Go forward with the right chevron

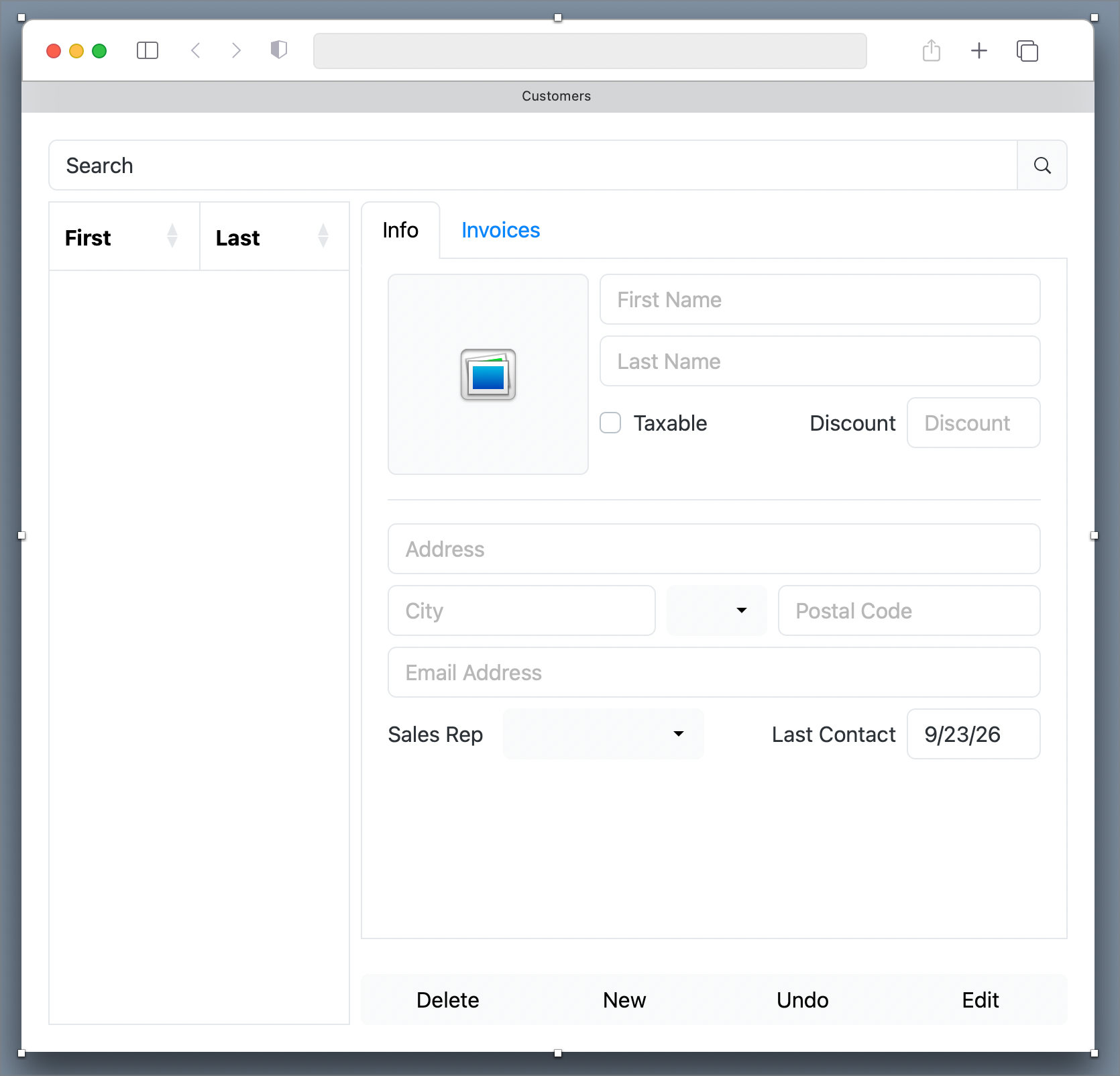tap(236, 50)
